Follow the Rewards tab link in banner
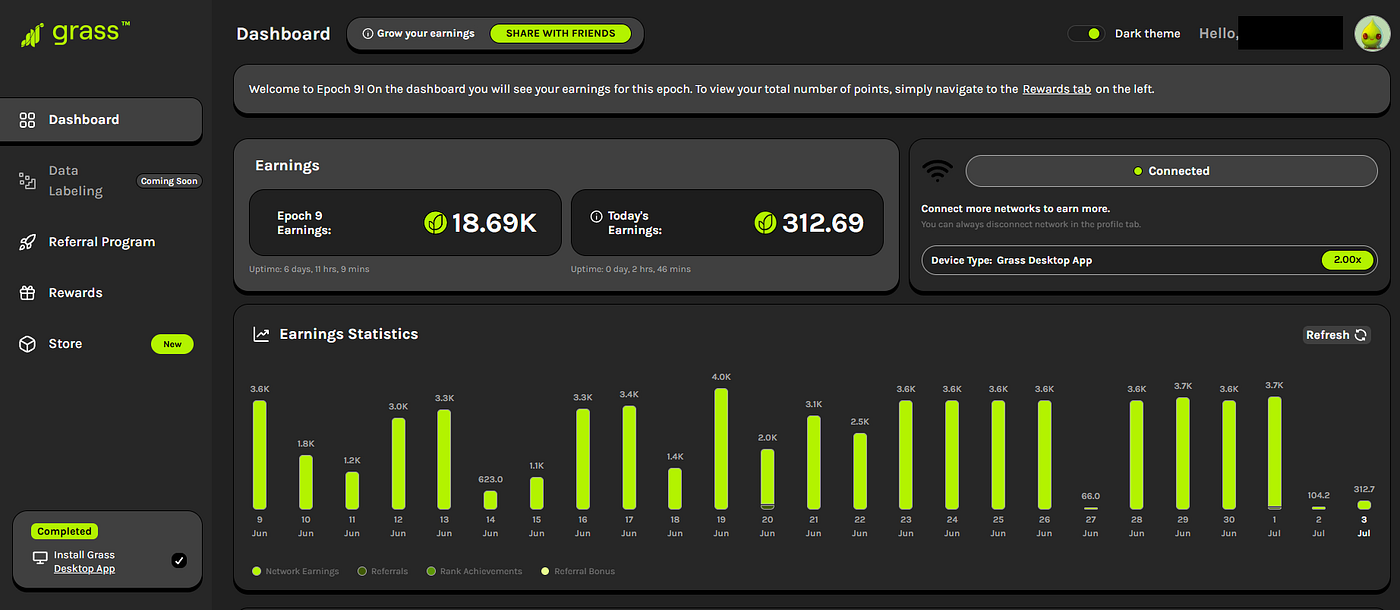The width and height of the screenshot is (1400, 610). (1056, 90)
